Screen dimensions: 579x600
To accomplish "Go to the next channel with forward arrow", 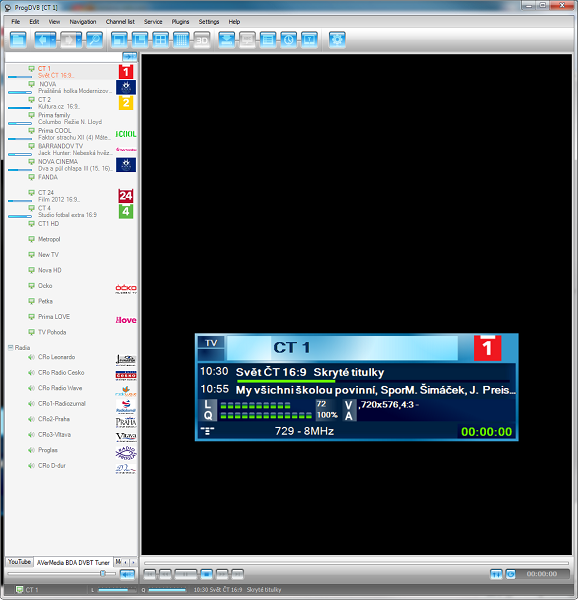I will [68, 39].
